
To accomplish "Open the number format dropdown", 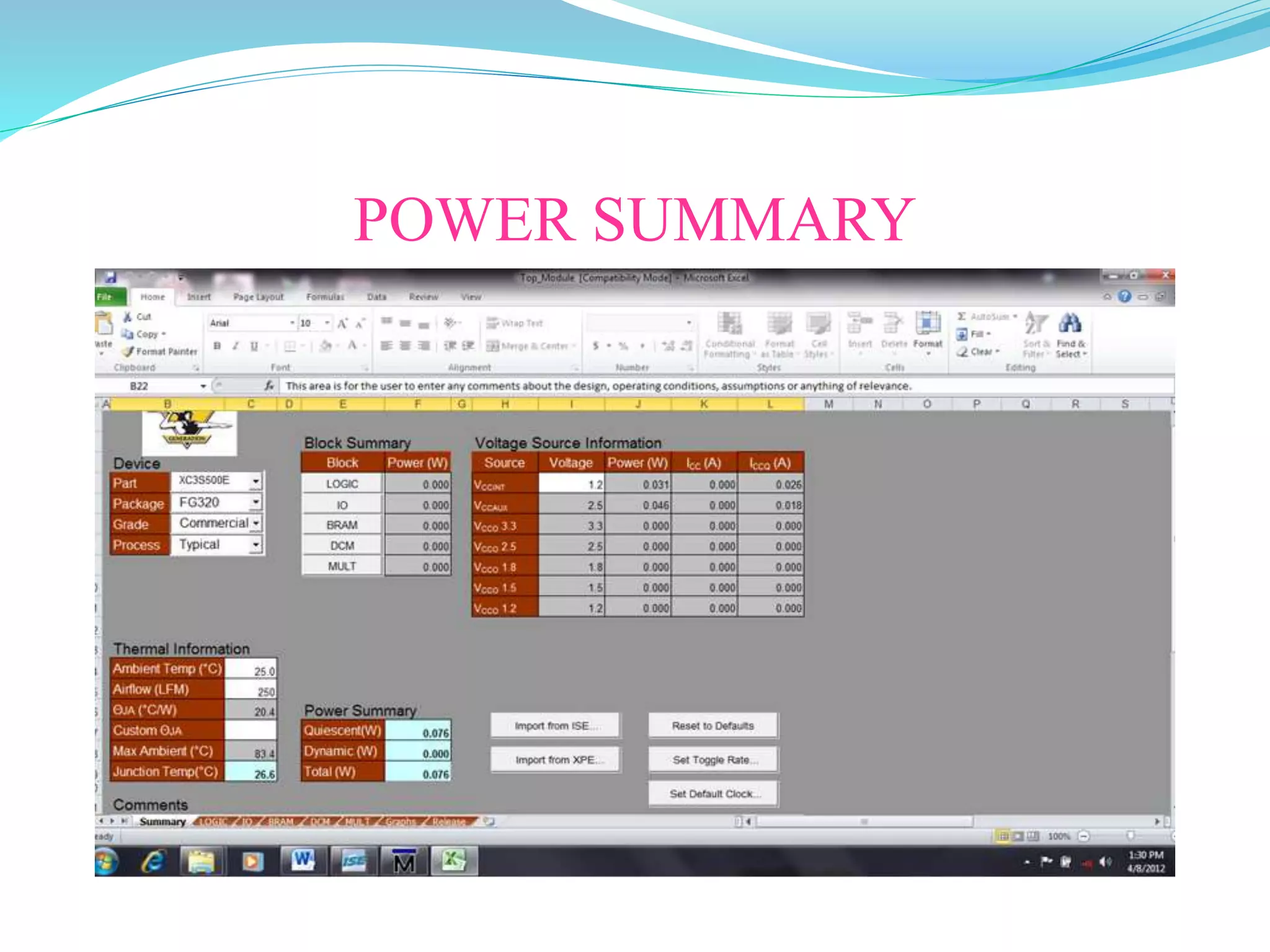I will point(688,323).
